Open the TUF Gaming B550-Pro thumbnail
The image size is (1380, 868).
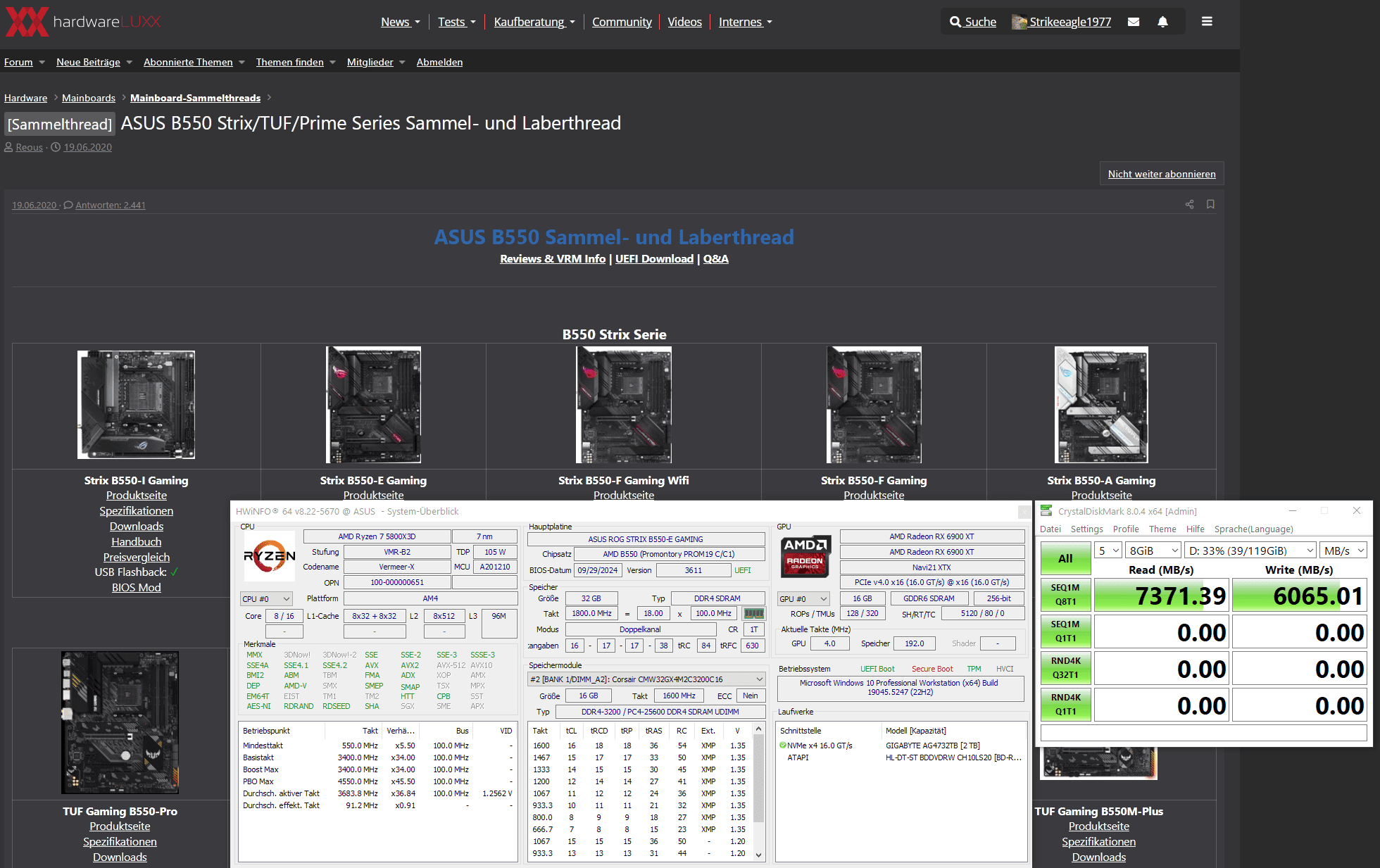pos(120,722)
